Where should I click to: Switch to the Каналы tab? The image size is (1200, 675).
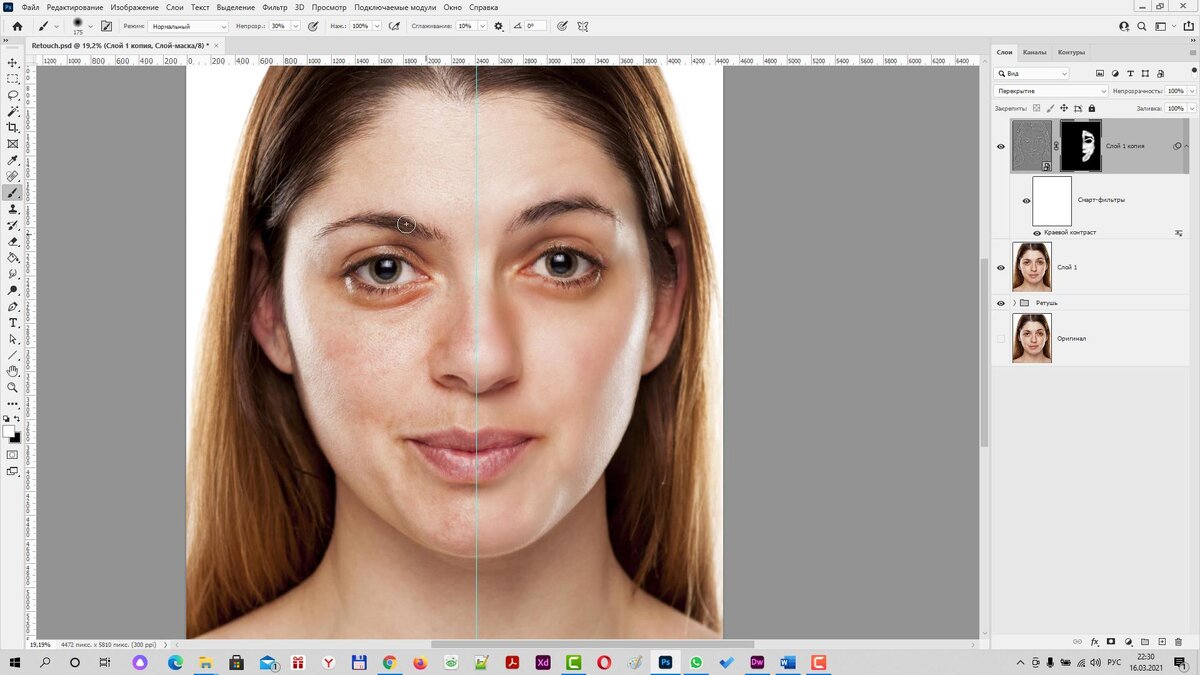(x=1034, y=52)
